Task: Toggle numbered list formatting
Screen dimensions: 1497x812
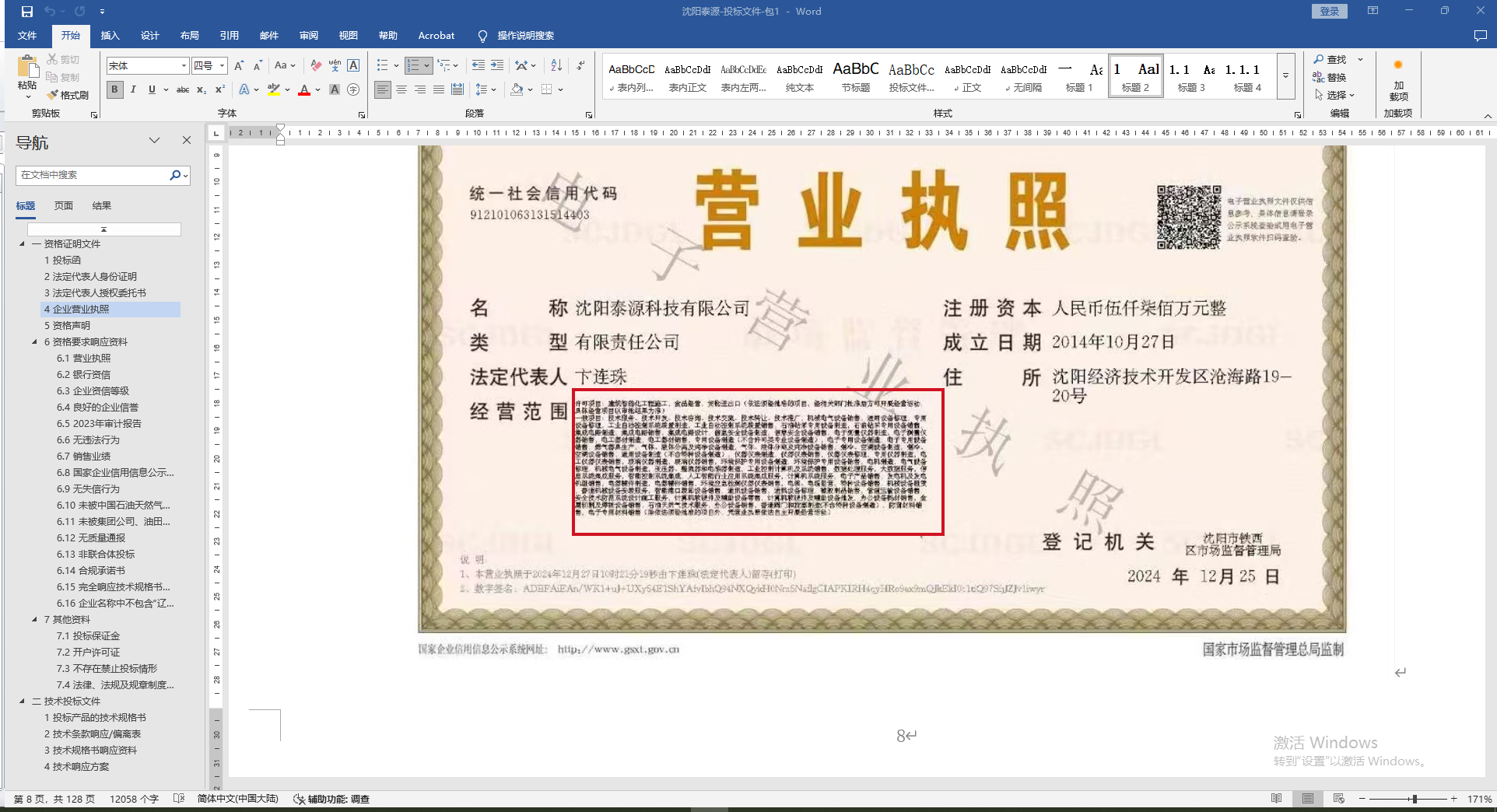Action: (x=413, y=66)
